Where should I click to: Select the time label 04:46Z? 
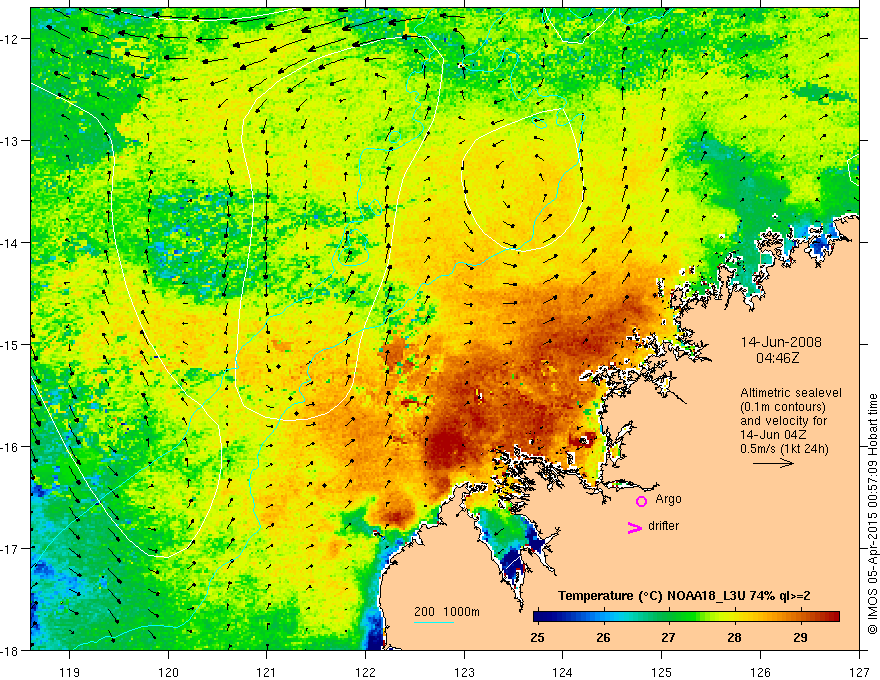[x=777, y=358]
